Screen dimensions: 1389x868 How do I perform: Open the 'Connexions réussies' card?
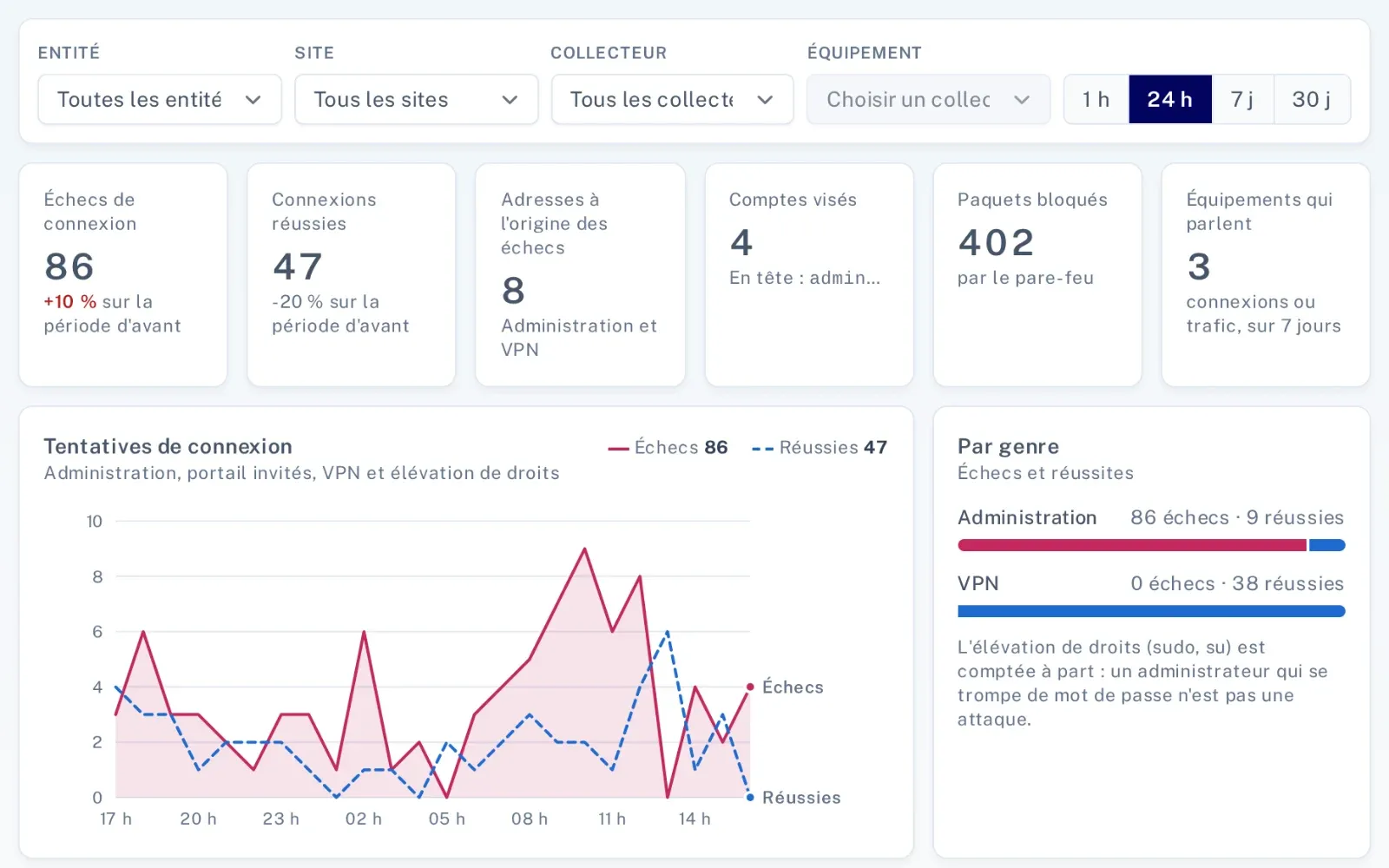tap(352, 275)
